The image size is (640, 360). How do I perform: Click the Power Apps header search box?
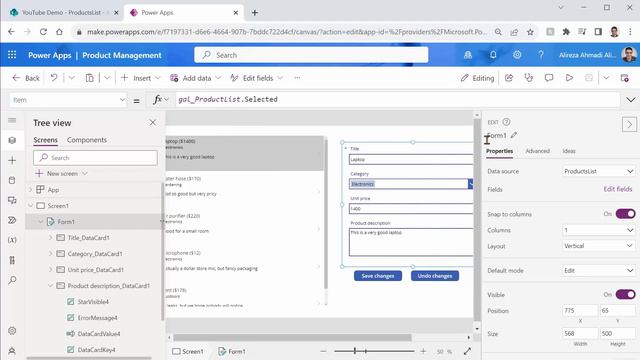[311, 55]
